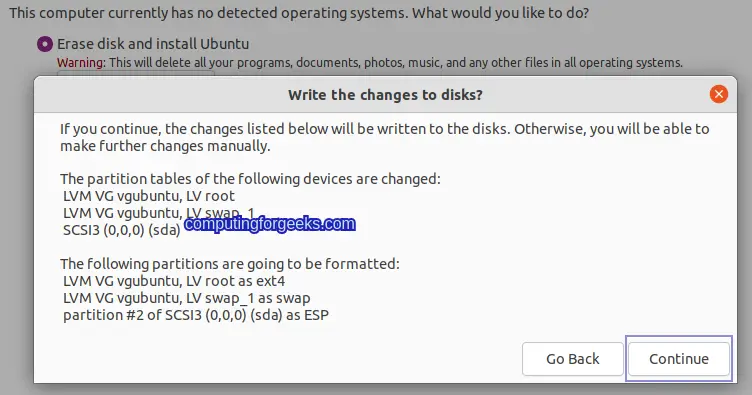Viewport: 752px width, 395px height.
Task: Click the "partition #2 ... as ESP" line
Action: pos(196,315)
